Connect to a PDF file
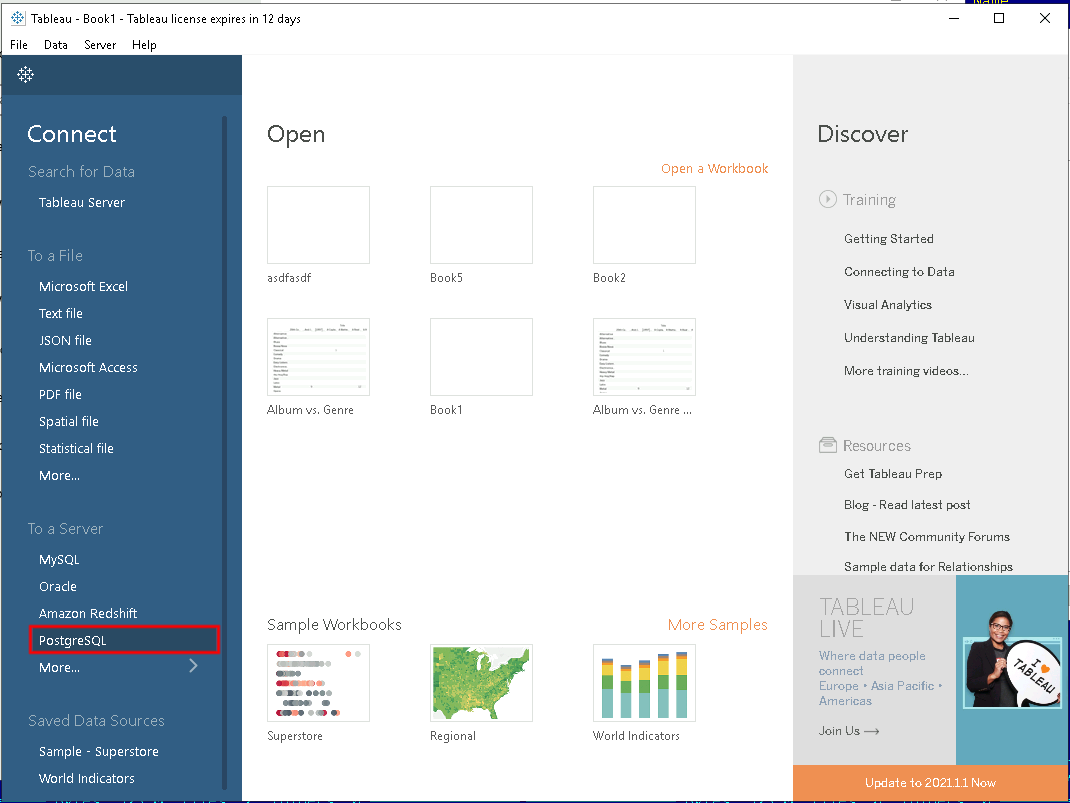1070x803 pixels. 60,394
